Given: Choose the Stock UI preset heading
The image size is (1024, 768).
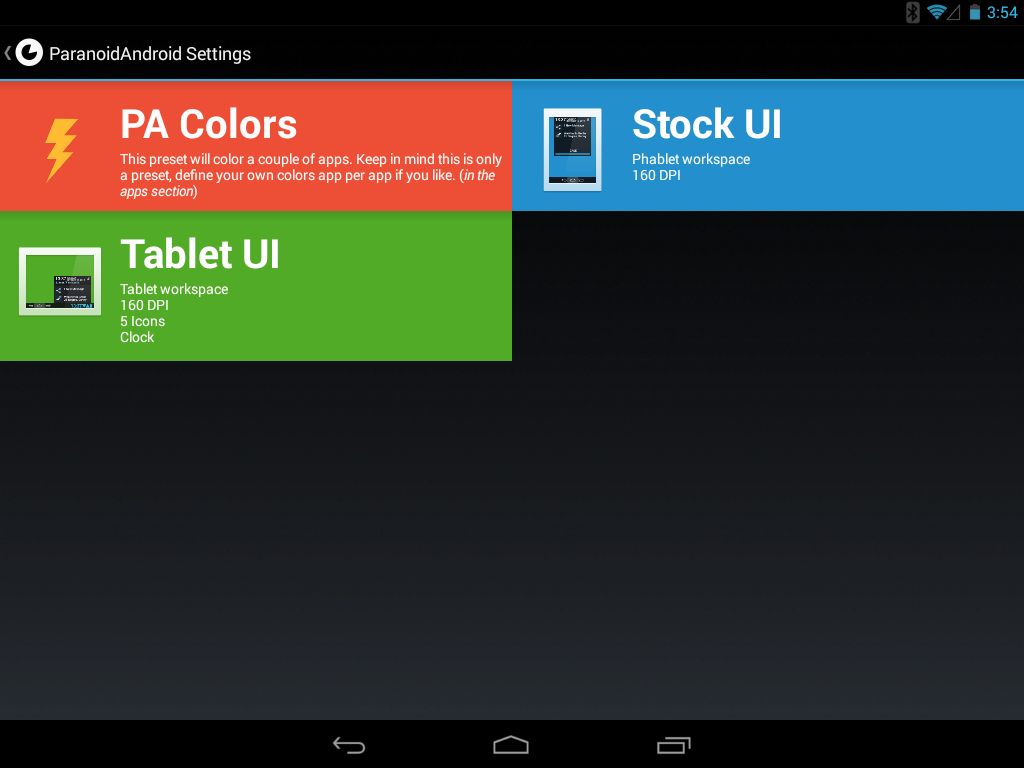Looking at the screenshot, I should click(x=707, y=124).
